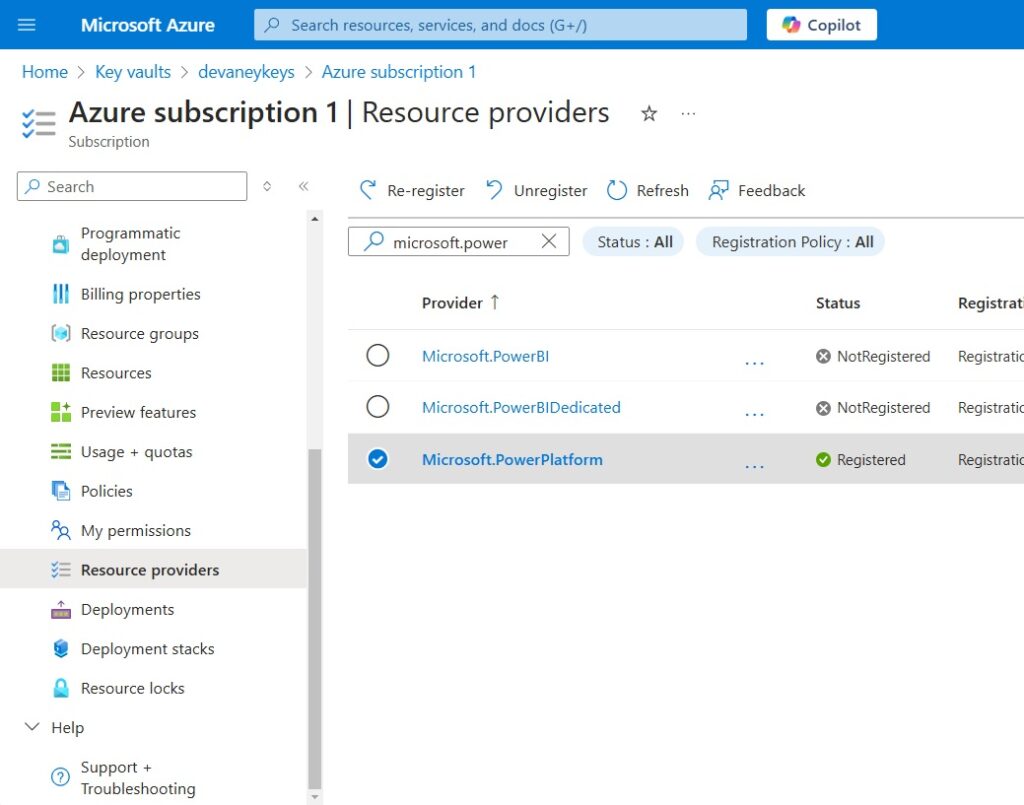Click Unregister in the toolbar
Screen dimensions: 1024x805
[536, 191]
